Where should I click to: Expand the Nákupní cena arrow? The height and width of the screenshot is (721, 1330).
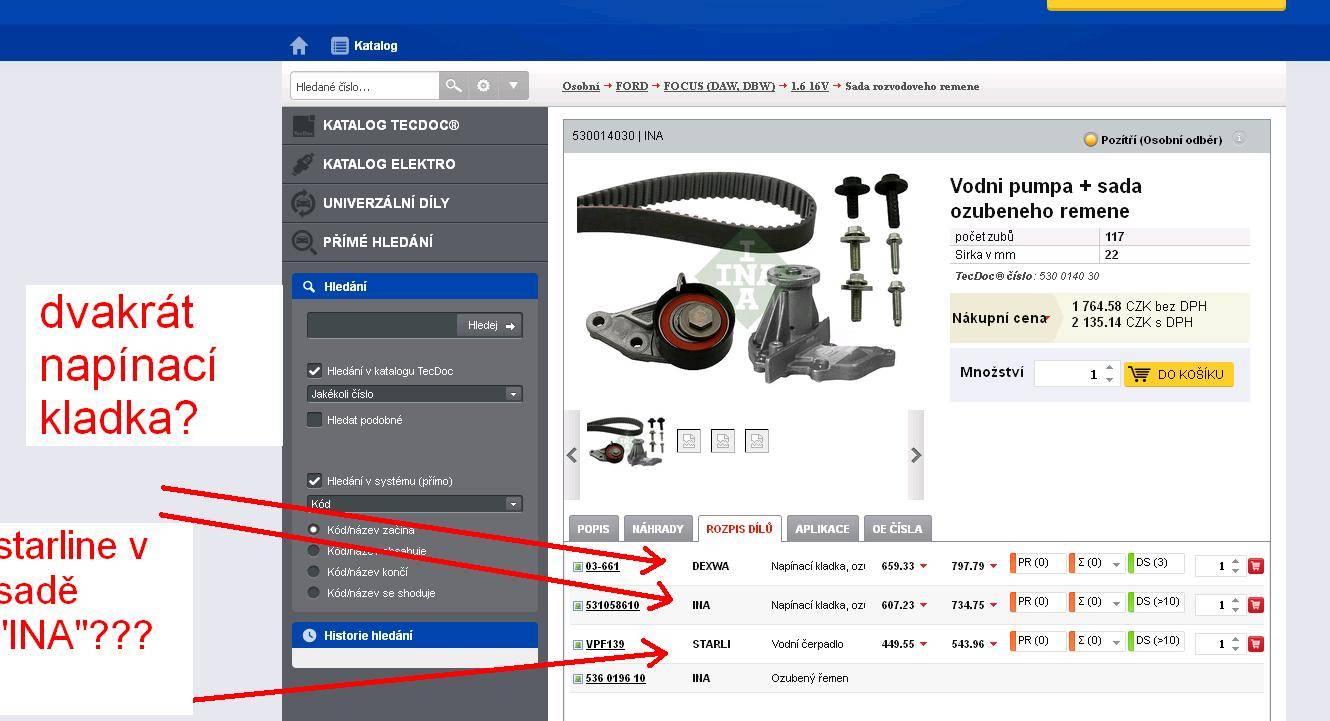1046,319
